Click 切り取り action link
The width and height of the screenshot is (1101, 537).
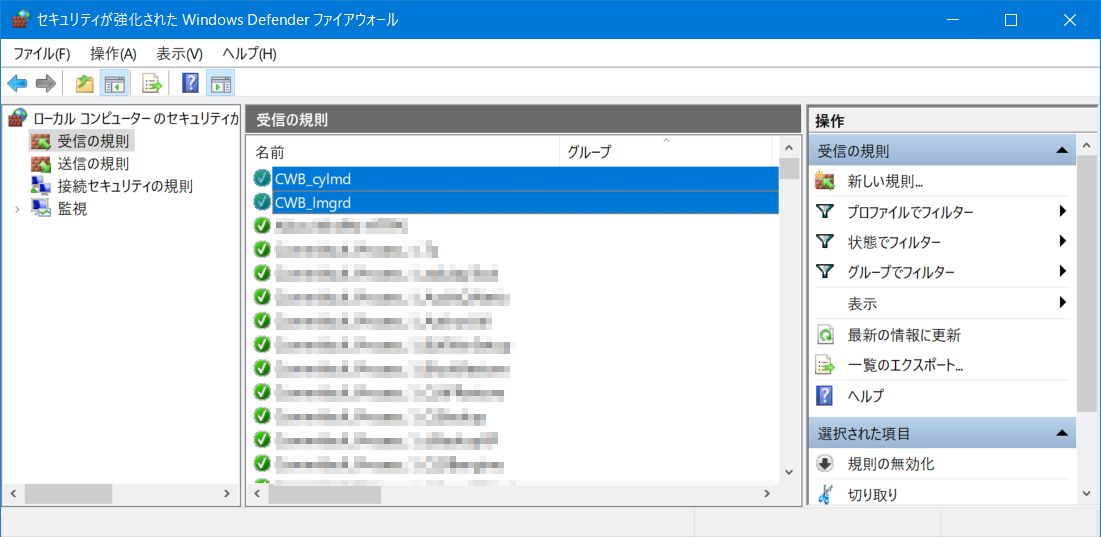[x=872, y=494]
